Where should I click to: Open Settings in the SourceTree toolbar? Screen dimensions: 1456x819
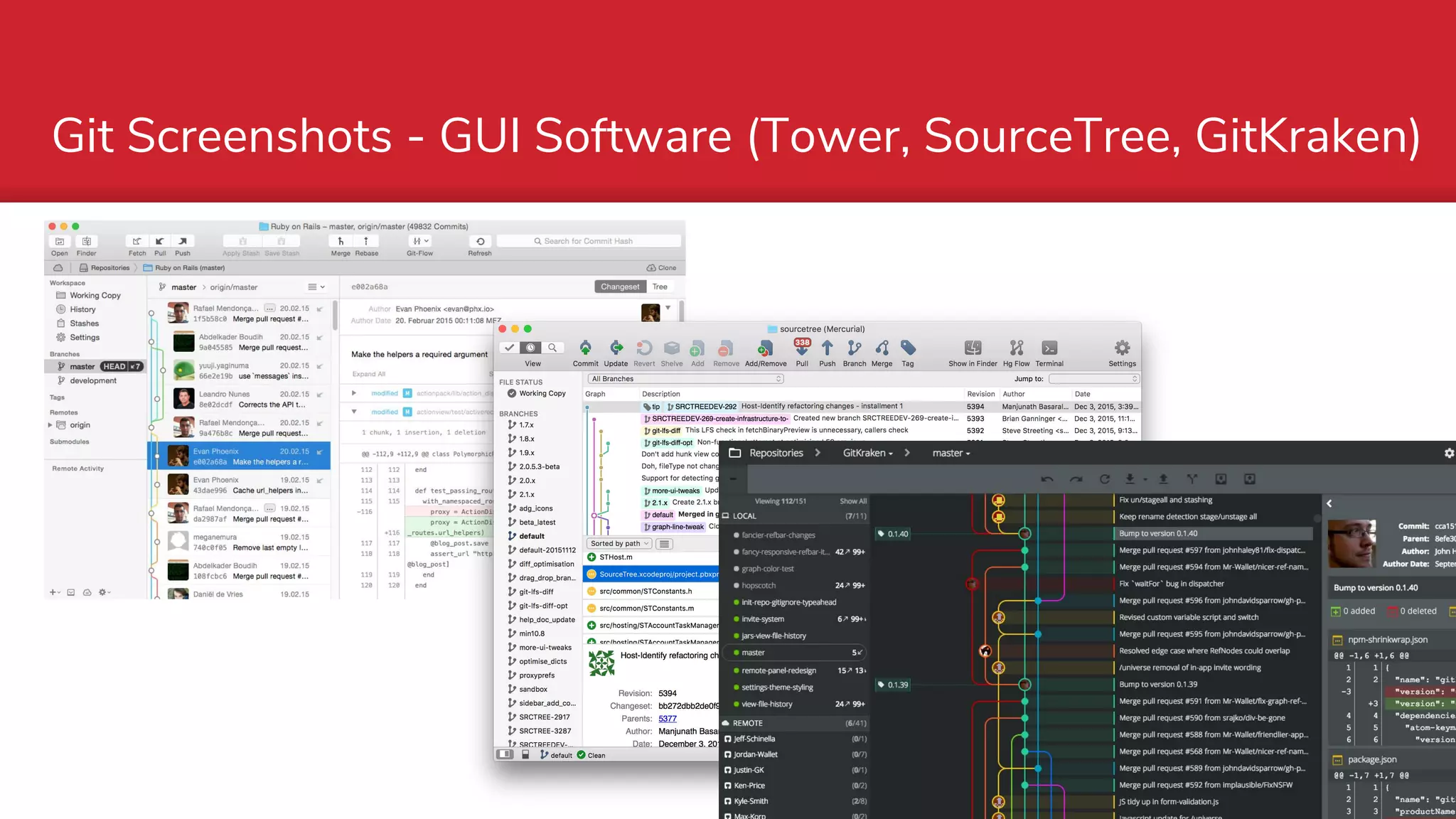(1122, 348)
